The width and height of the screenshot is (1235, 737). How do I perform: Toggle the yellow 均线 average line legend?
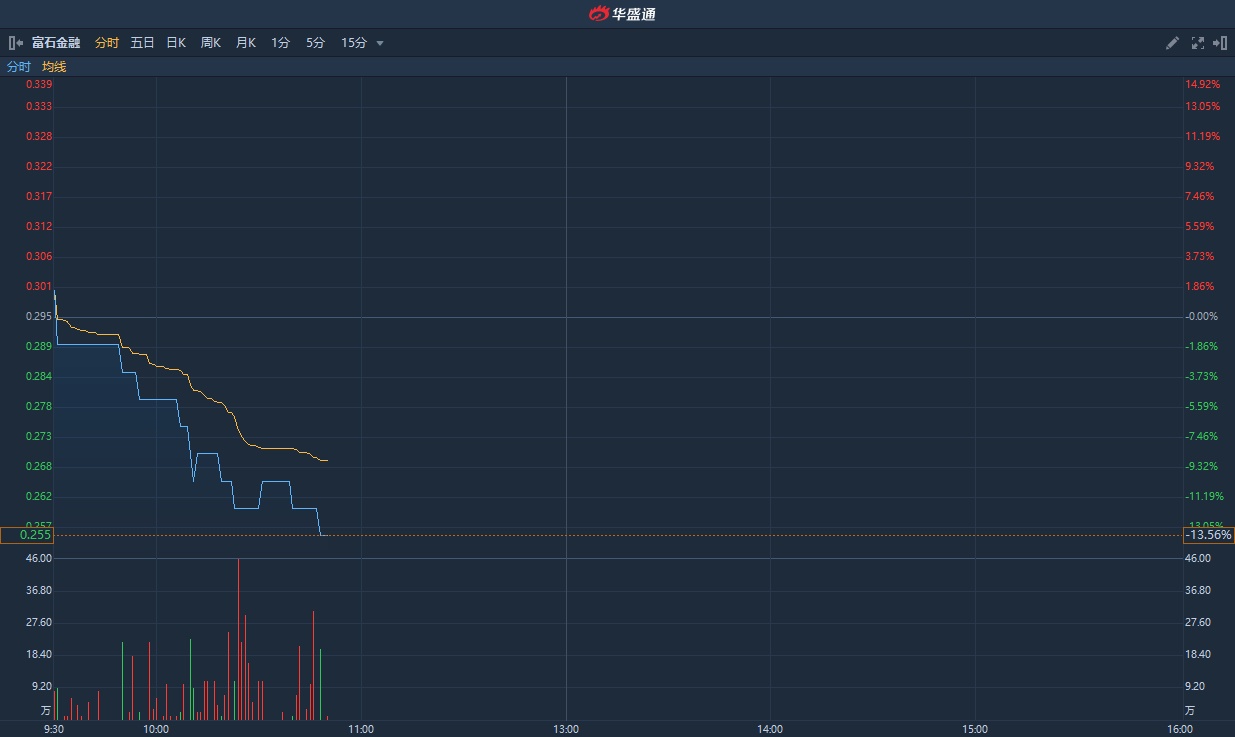tap(54, 67)
